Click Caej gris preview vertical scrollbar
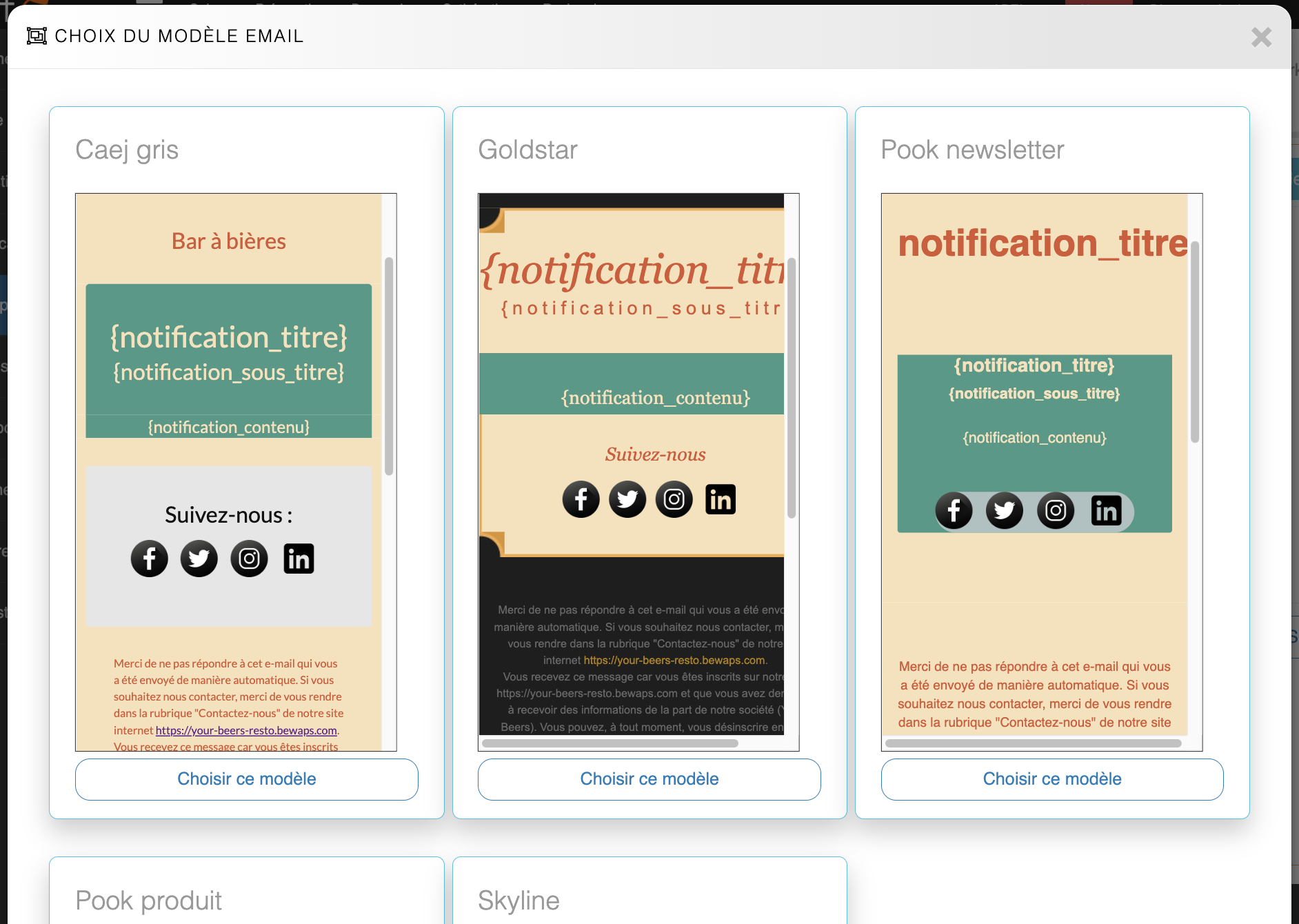 tap(389, 365)
